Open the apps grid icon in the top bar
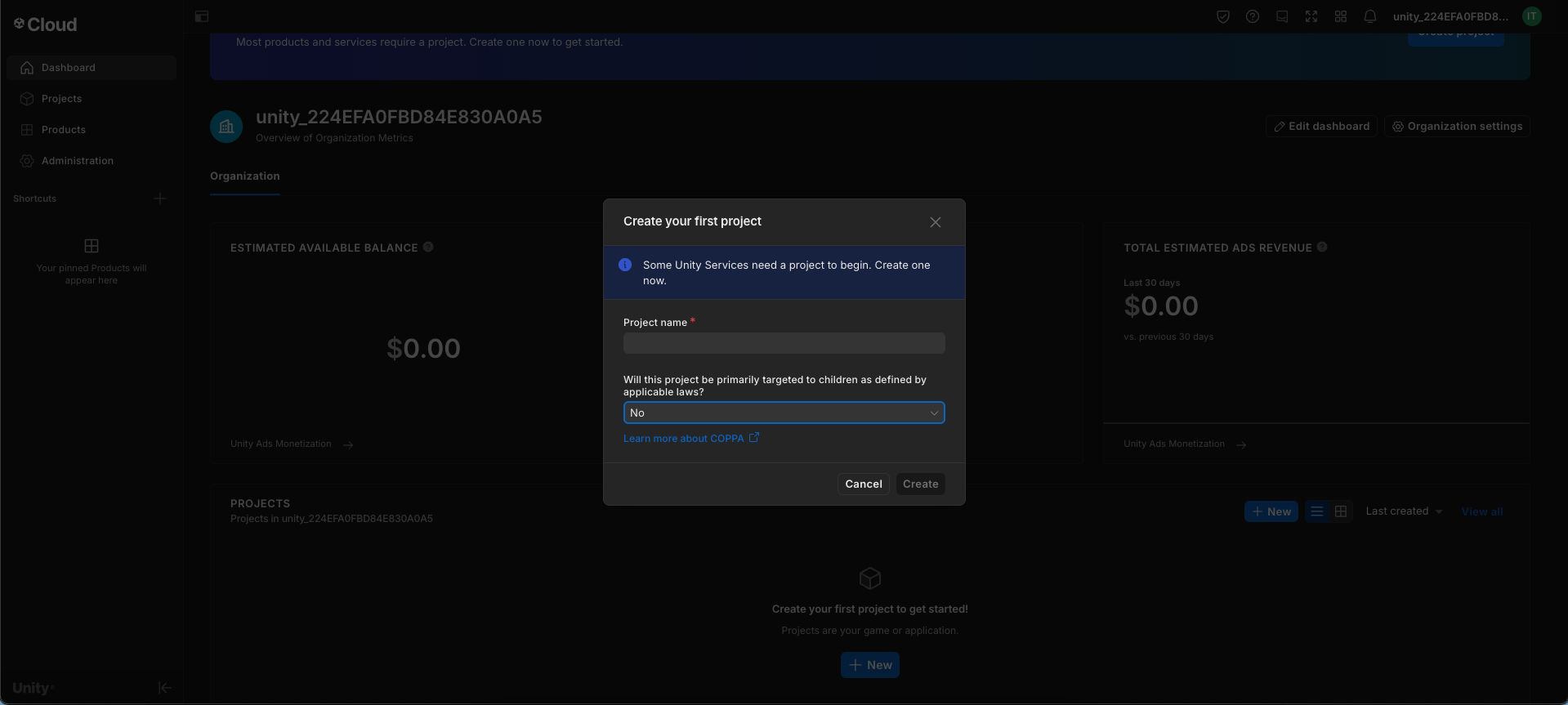1568x705 pixels. tap(1341, 16)
